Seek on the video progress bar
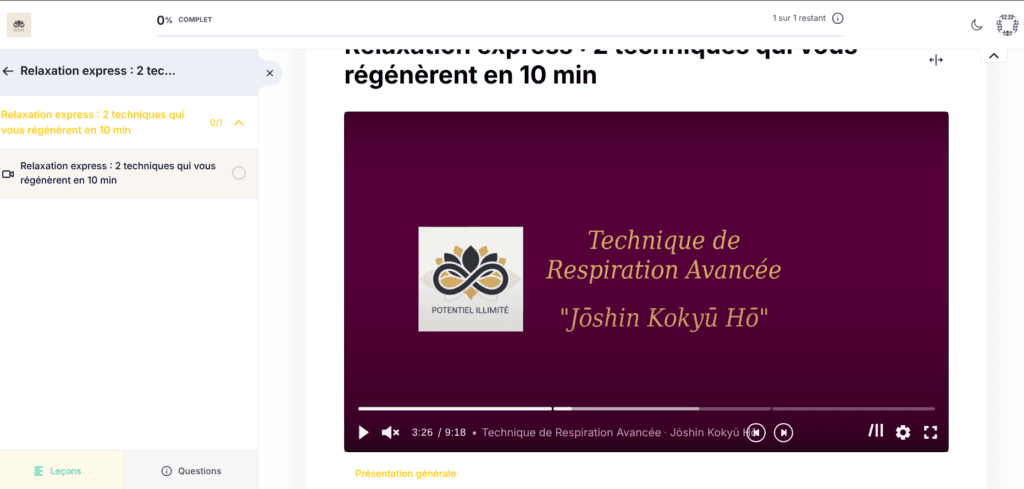 click(x=646, y=409)
